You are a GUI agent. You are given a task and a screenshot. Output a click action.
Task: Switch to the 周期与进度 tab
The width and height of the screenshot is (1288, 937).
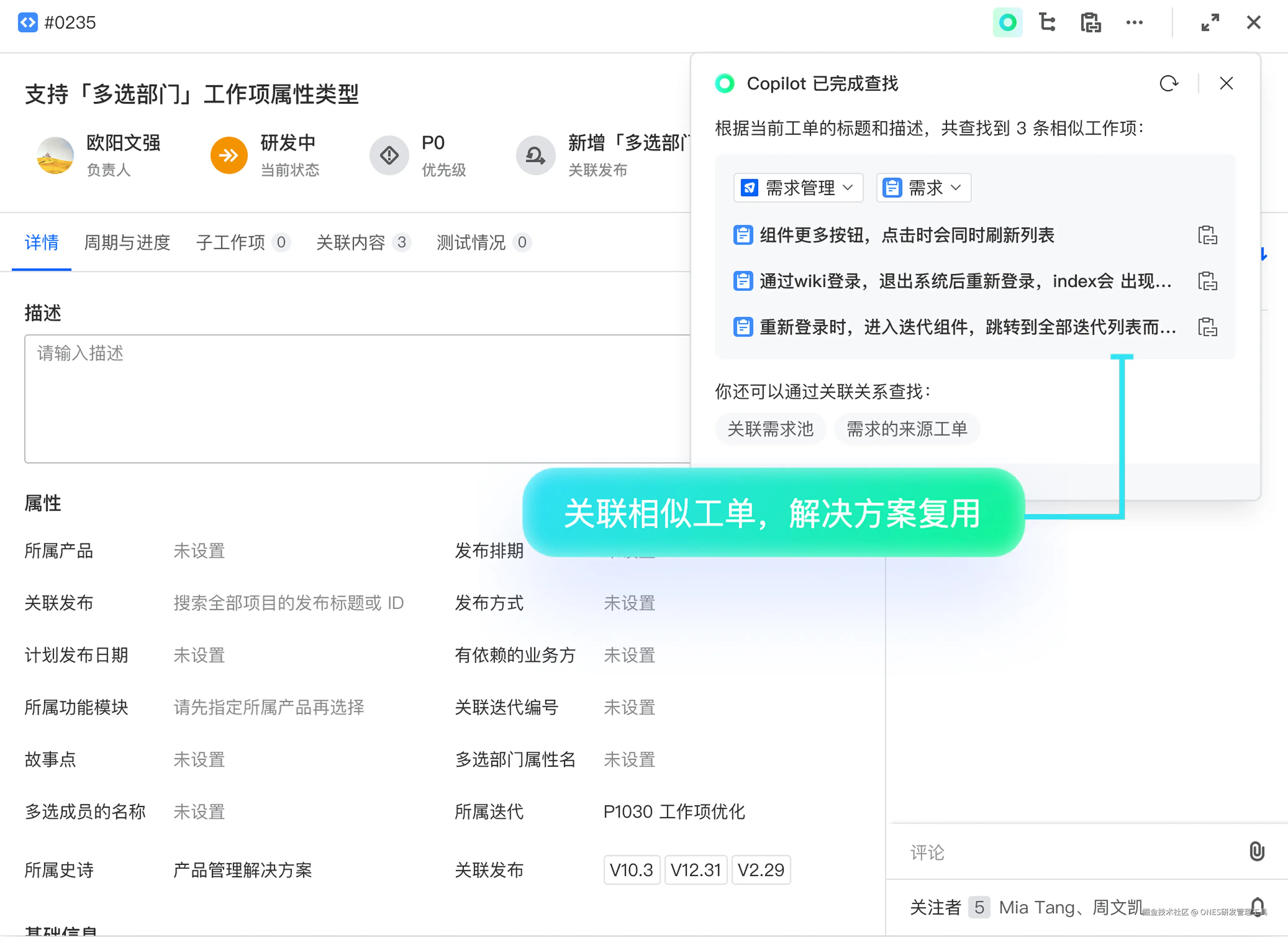[x=127, y=243]
